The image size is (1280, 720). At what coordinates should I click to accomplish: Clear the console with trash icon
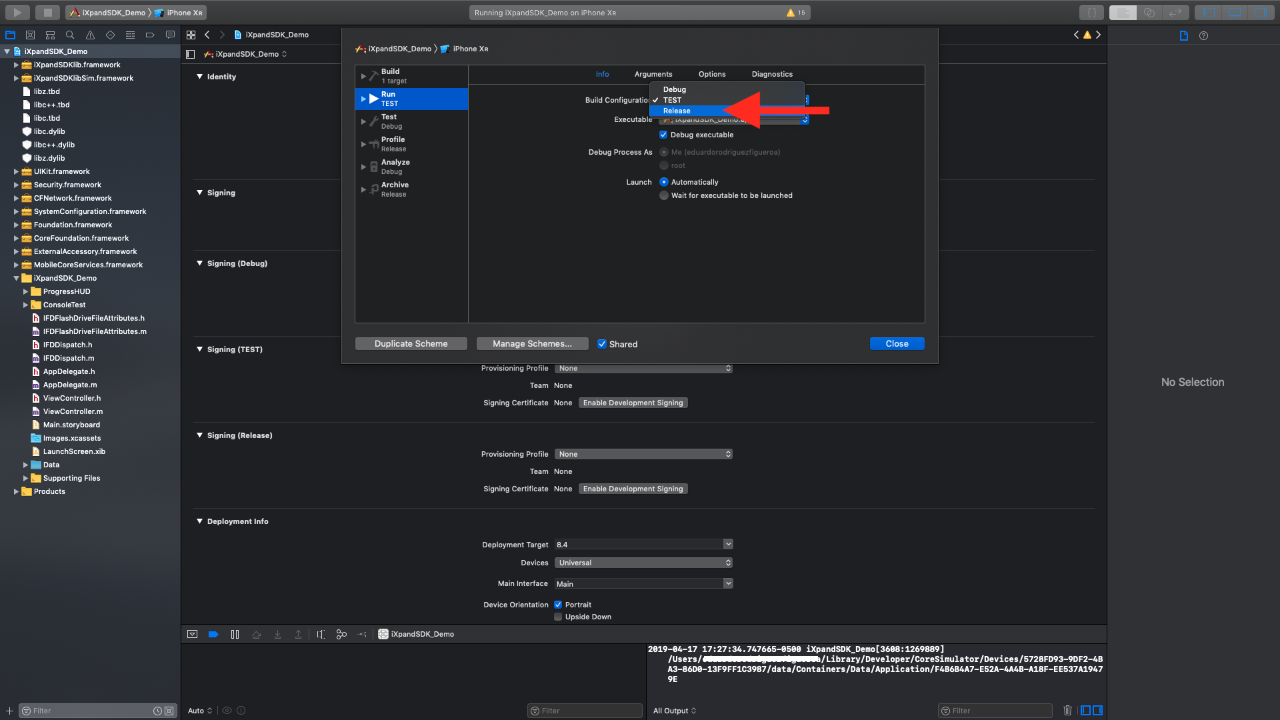(x=1067, y=710)
